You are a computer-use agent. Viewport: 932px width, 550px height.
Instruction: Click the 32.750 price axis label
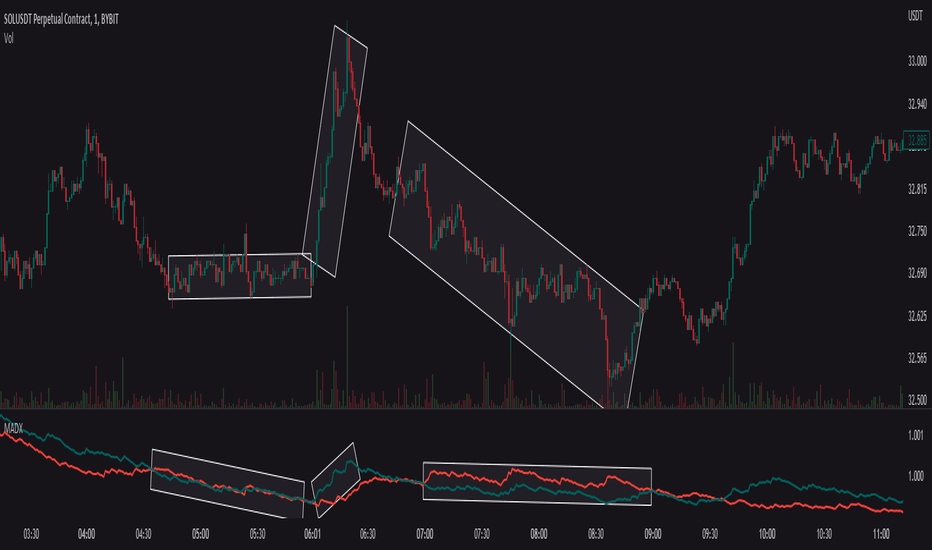[917, 231]
